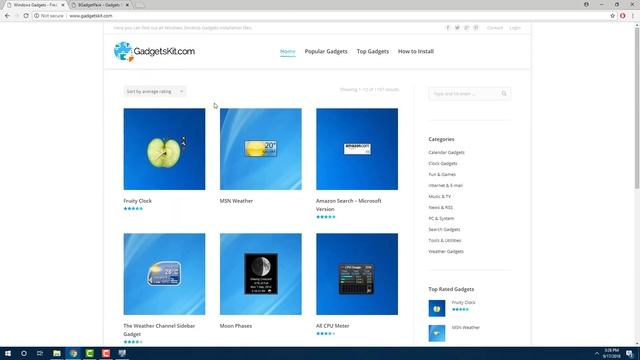Open the Fun & Games category
640x360 pixels.
(442, 174)
